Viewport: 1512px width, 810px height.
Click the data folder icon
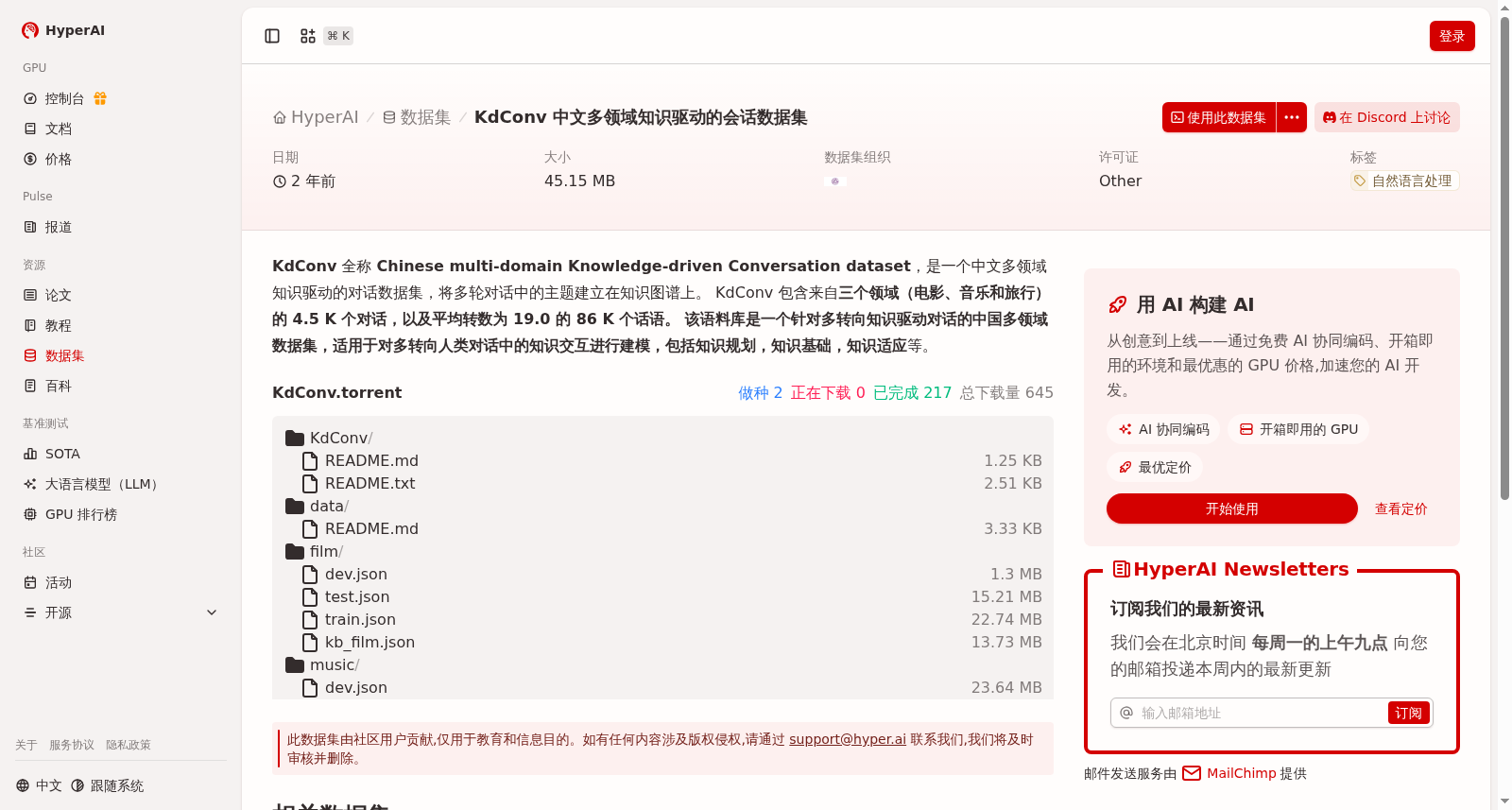pyautogui.click(x=295, y=506)
